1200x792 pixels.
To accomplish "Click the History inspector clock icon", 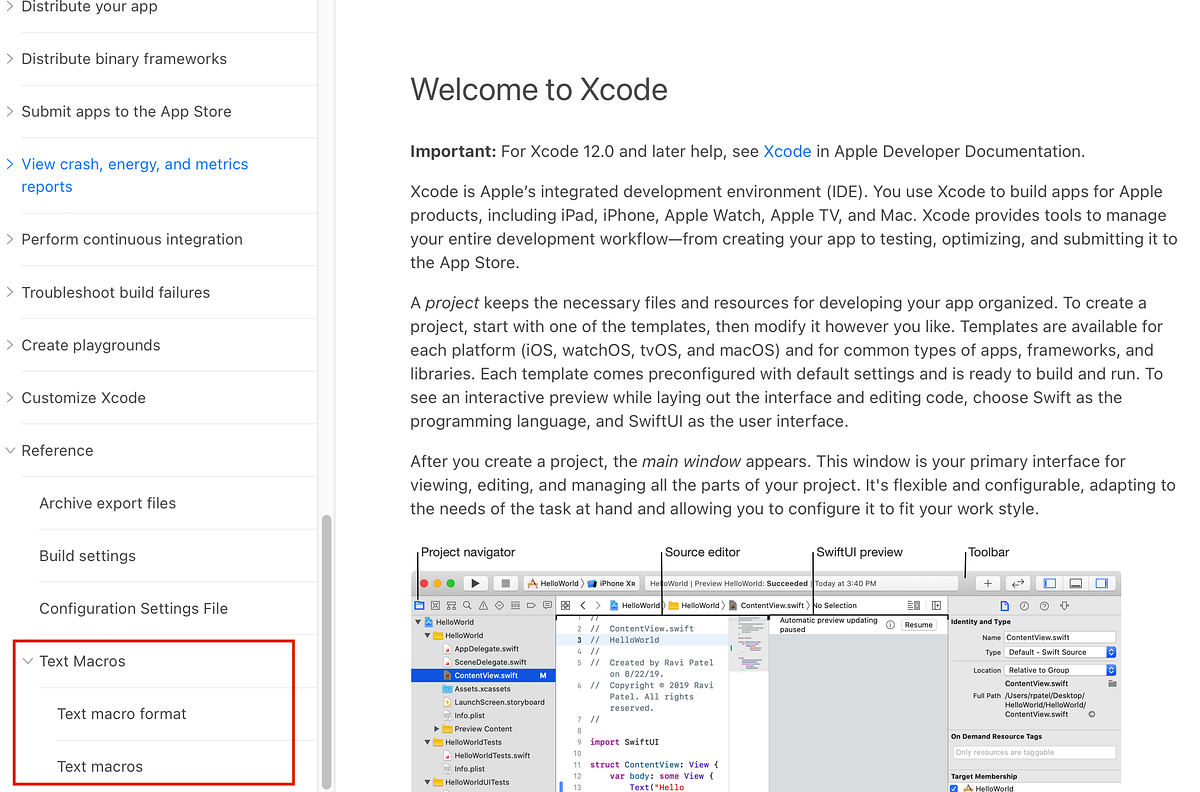I will [1025, 606].
